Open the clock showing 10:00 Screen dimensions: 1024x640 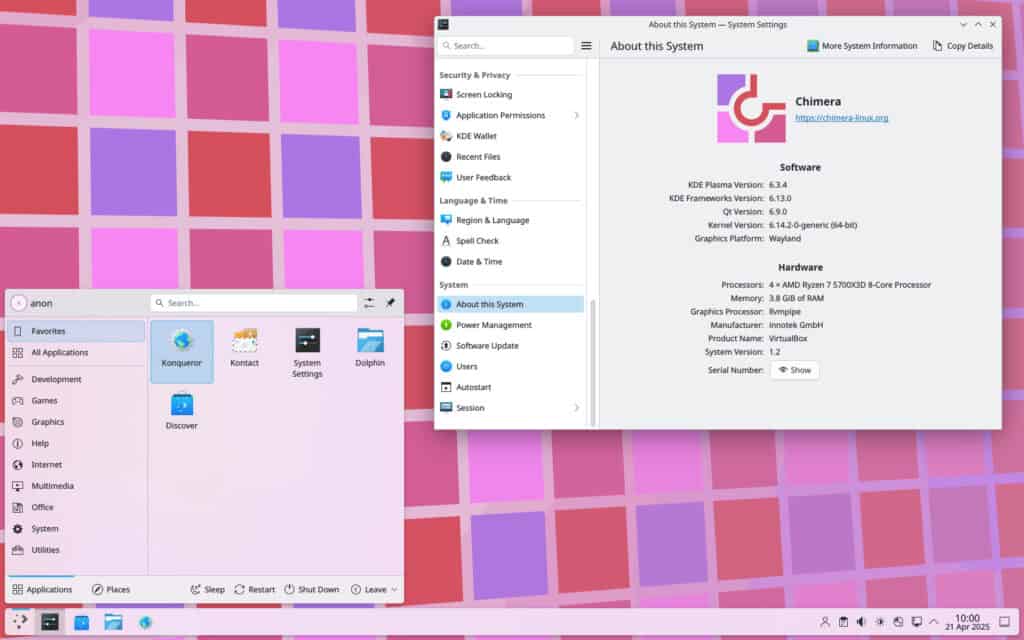click(967, 622)
